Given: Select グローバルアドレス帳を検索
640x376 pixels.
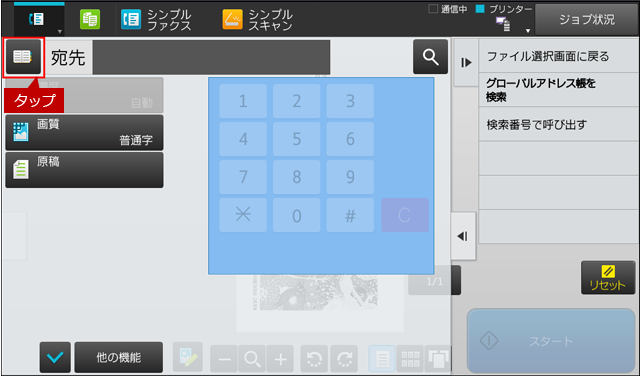Looking at the screenshot, I should tap(558, 90).
